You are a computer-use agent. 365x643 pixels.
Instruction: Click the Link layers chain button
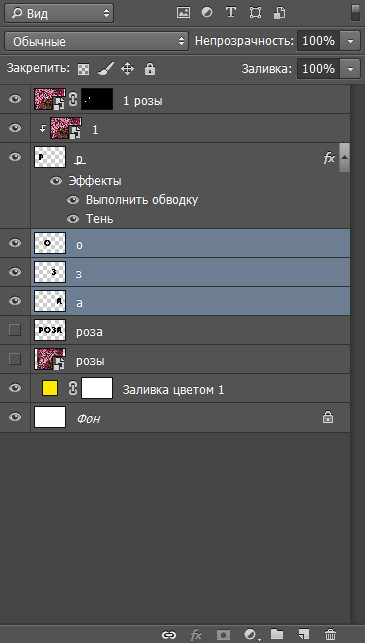click(169, 635)
